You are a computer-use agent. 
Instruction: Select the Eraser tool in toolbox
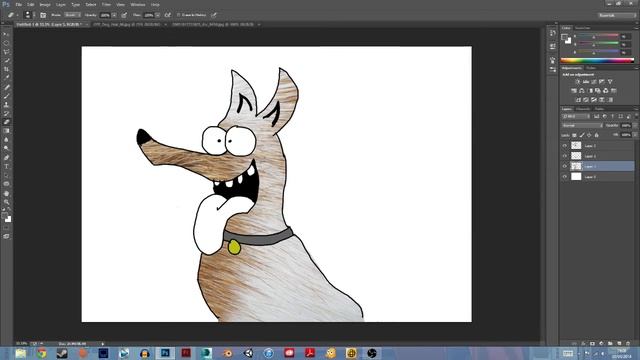coord(6,122)
